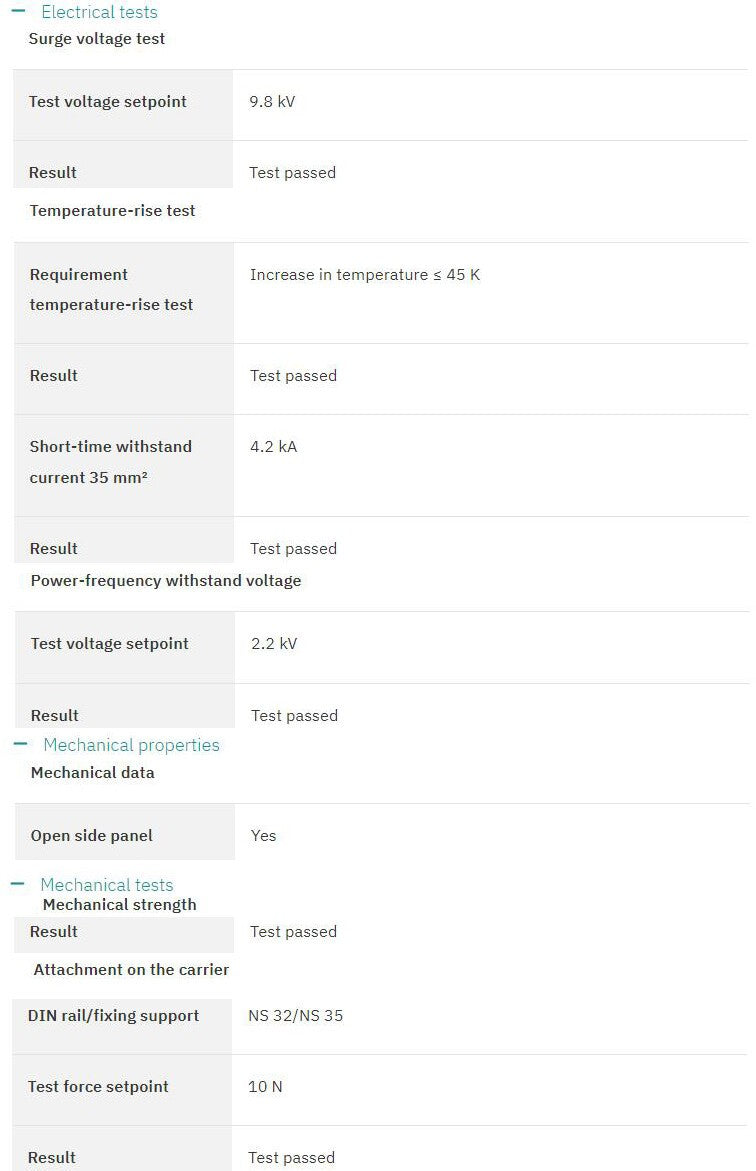The width and height of the screenshot is (756, 1171).
Task: Click the 'DIN rail/fixing support' label
Action: point(113,1015)
